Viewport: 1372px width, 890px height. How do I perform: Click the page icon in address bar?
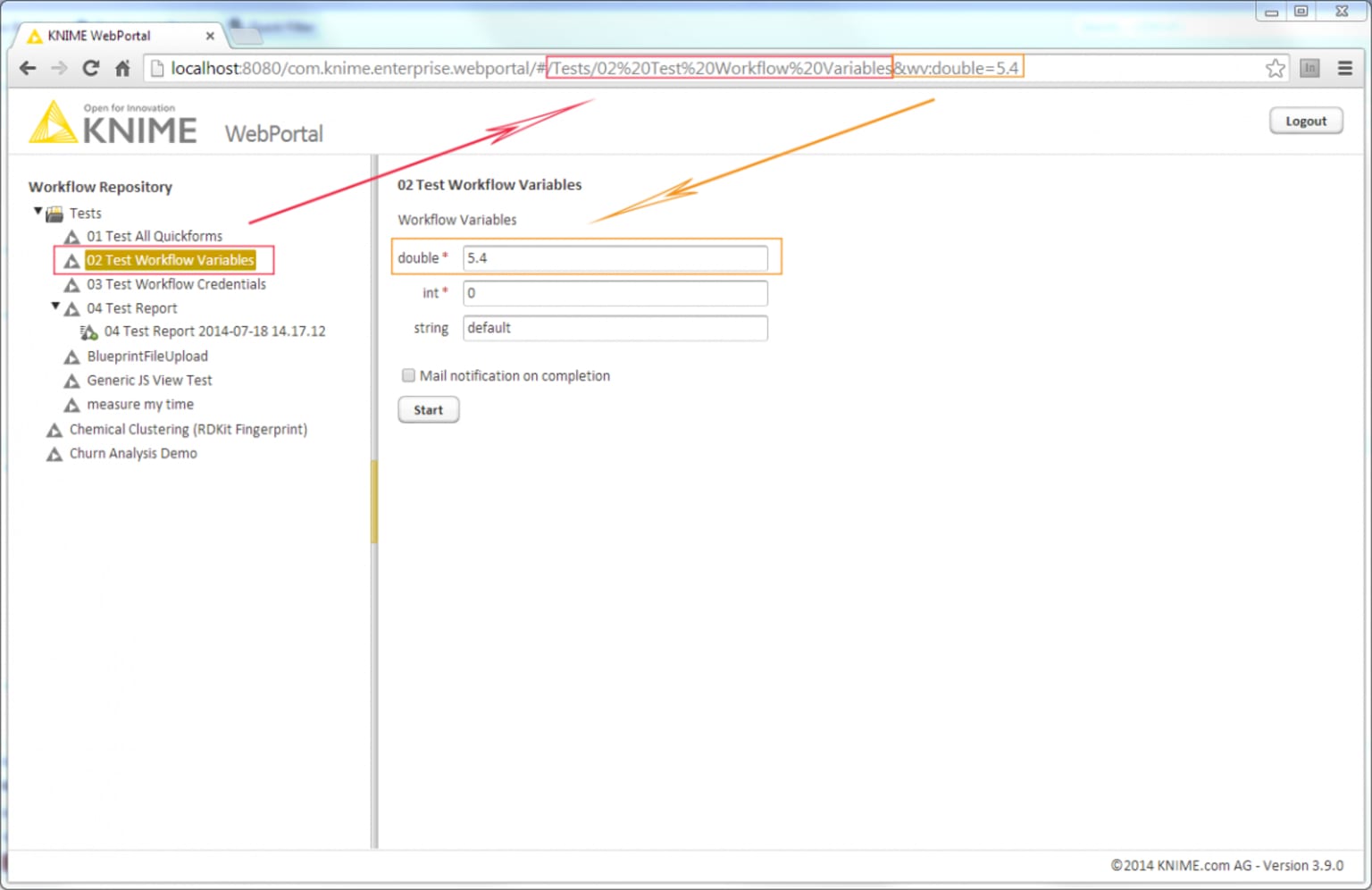coord(156,68)
